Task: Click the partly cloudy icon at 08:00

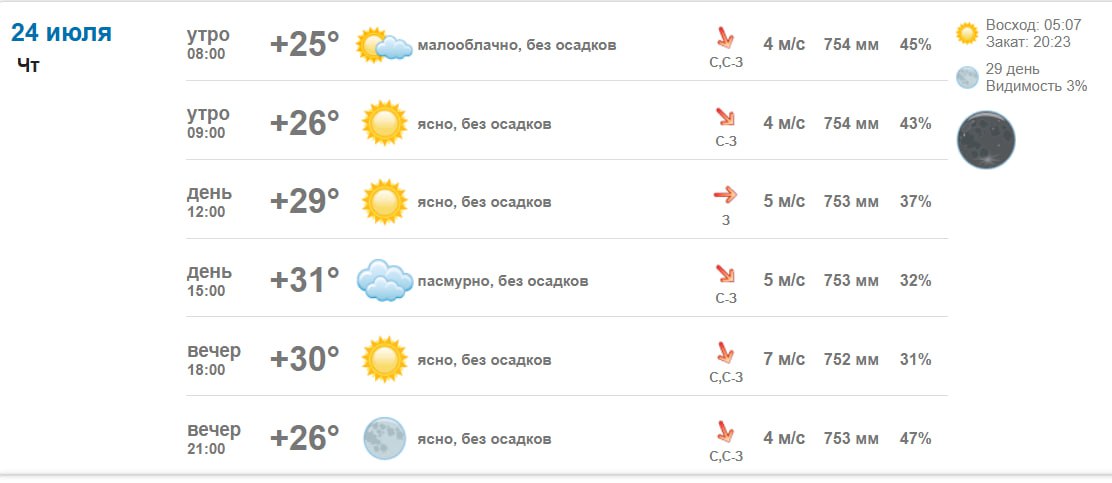Action: tap(384, 45)
